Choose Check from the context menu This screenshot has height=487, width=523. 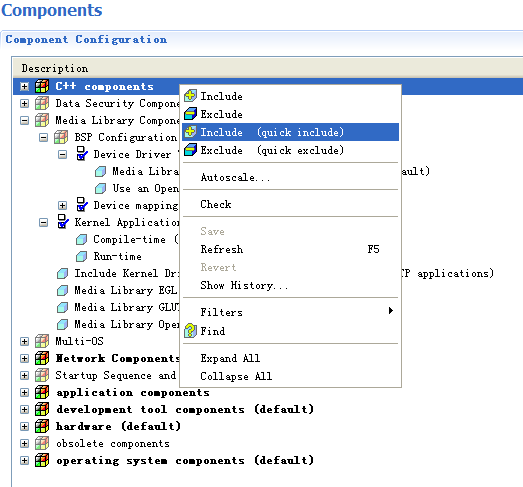291,204
